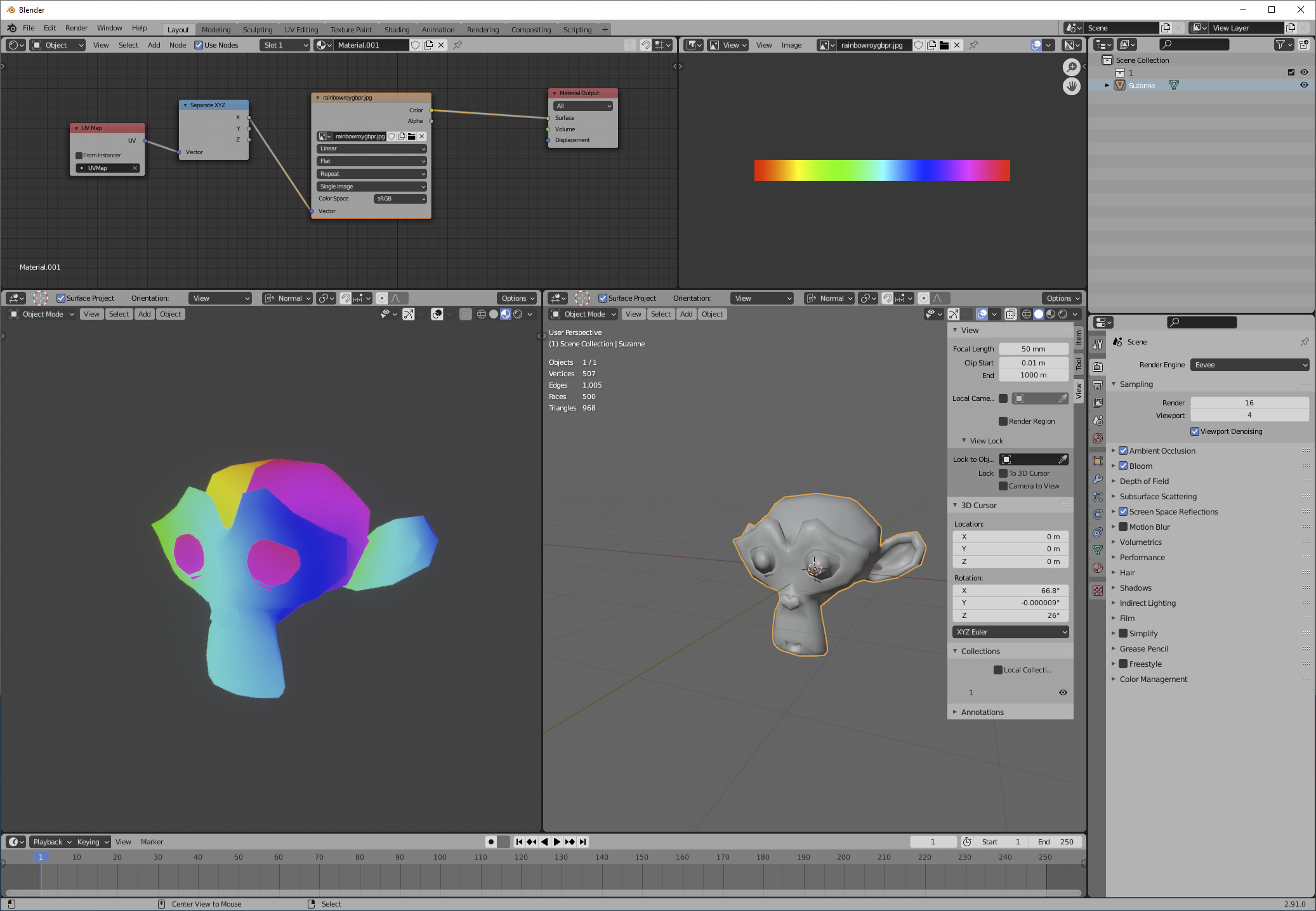Open the File menu

29,28
